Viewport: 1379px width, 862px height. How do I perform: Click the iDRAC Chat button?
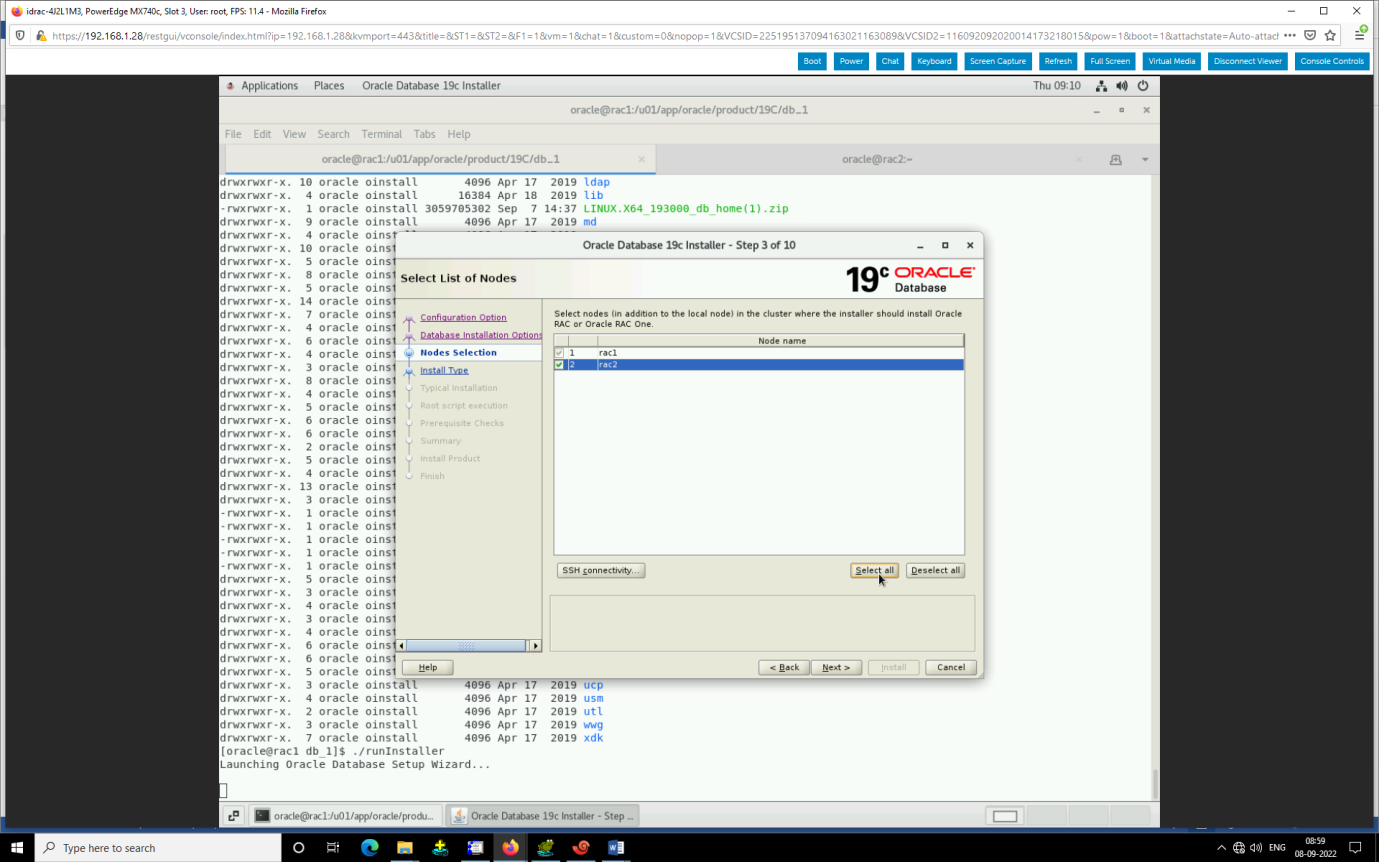coord(890,61)
